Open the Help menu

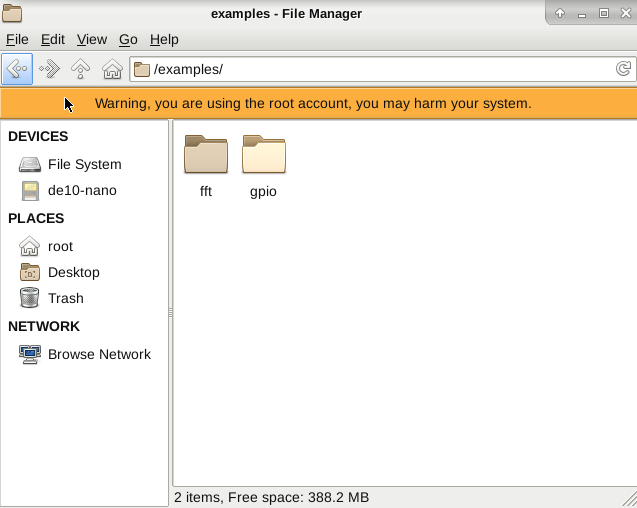(164, 39)
